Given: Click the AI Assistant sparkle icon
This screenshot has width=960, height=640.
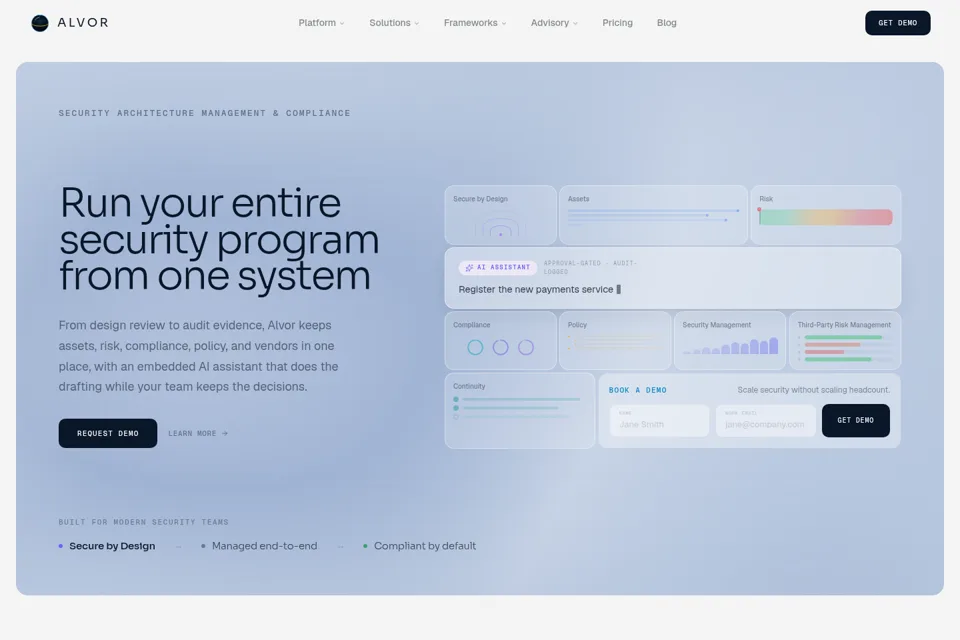Looking at the screenshot, I should [x=469, y=268].
